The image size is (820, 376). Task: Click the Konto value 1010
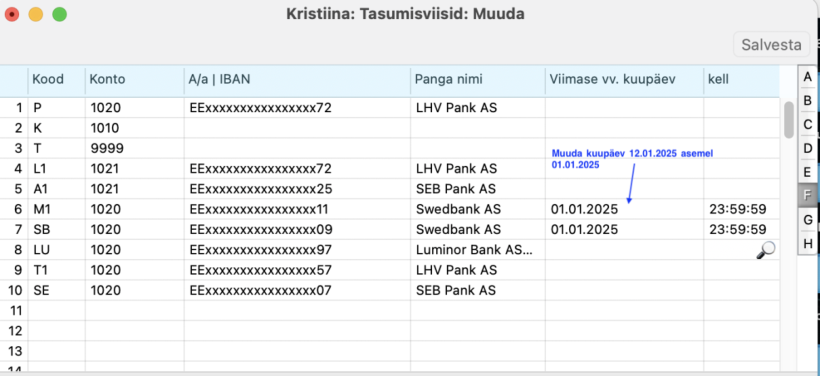pos(105,128)
